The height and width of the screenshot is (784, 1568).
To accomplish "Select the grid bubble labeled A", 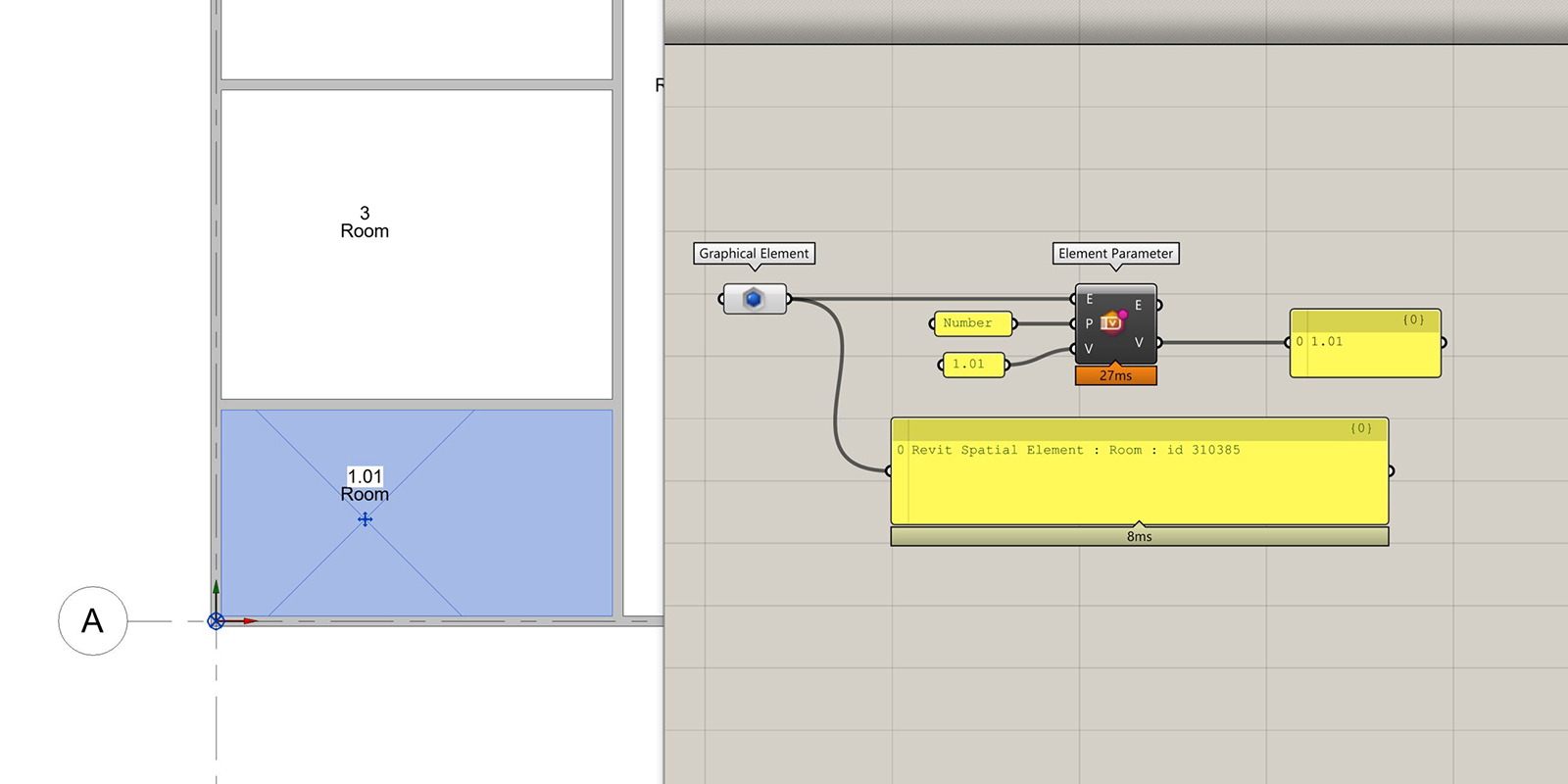I will click(x=92, y=621).
